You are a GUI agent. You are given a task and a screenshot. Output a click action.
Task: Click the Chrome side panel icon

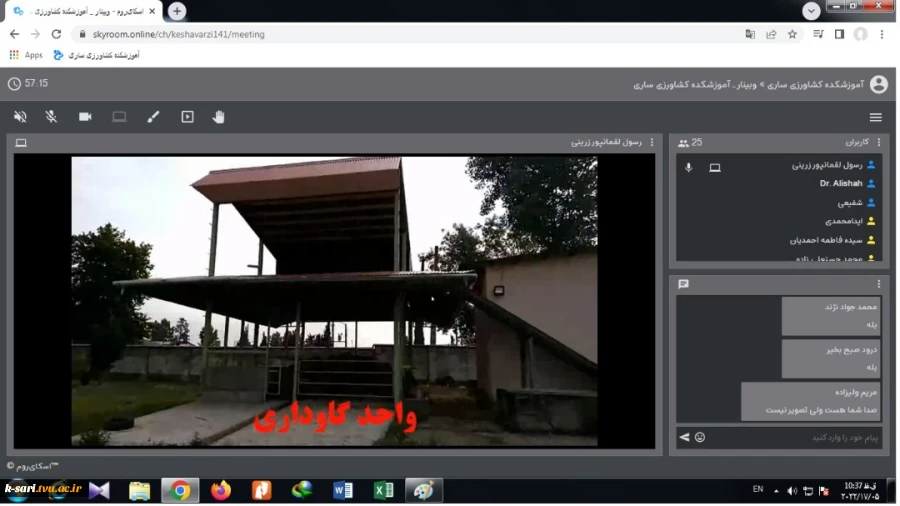coord(839,34)
